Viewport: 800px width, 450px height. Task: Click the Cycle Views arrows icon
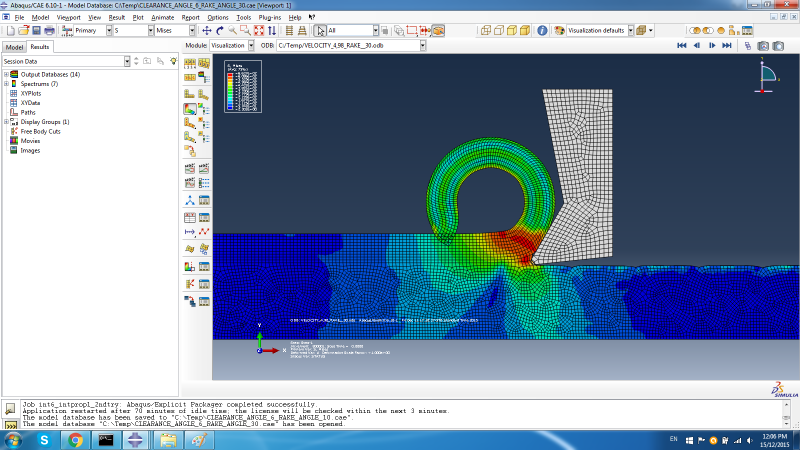coord(272,31)
